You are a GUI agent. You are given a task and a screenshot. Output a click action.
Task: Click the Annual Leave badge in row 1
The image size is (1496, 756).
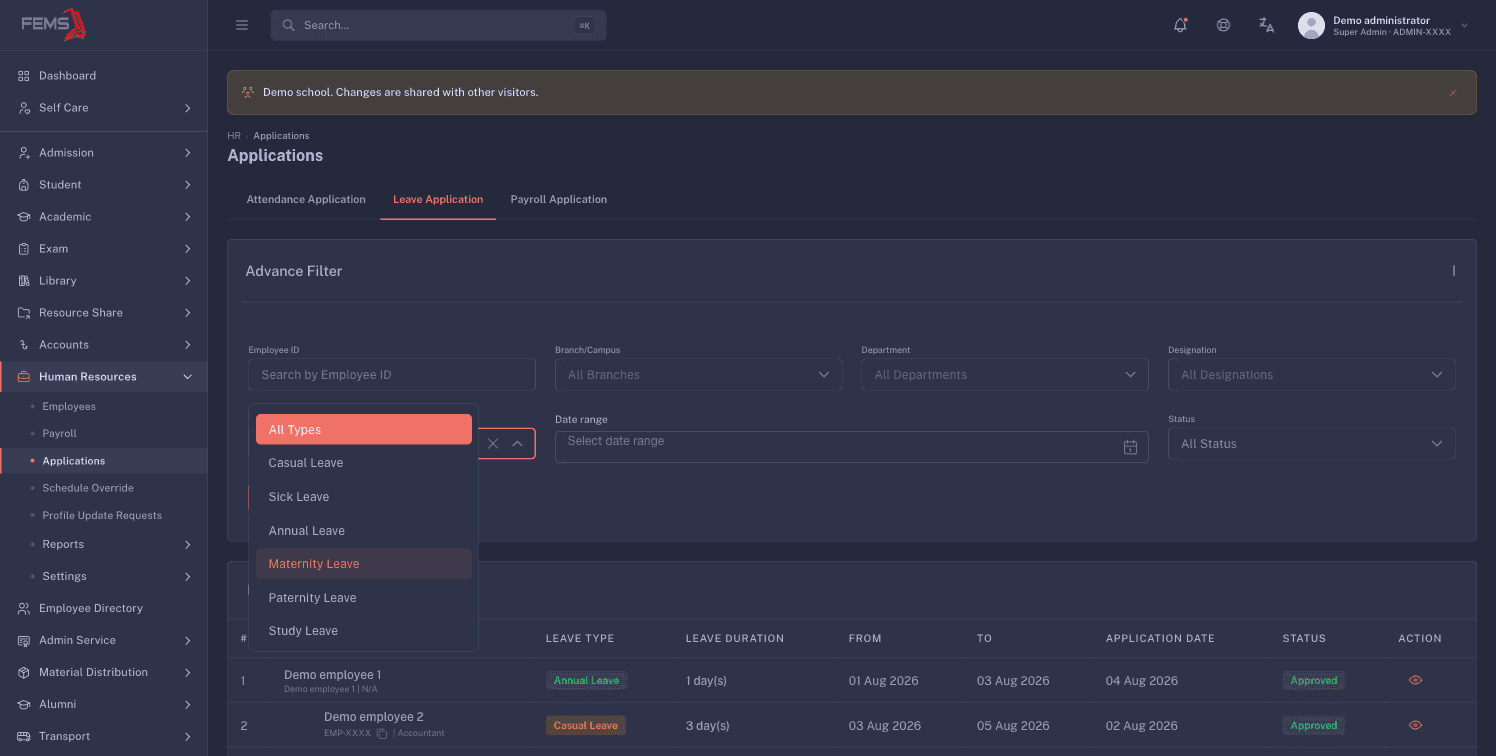tap(586, 680)
